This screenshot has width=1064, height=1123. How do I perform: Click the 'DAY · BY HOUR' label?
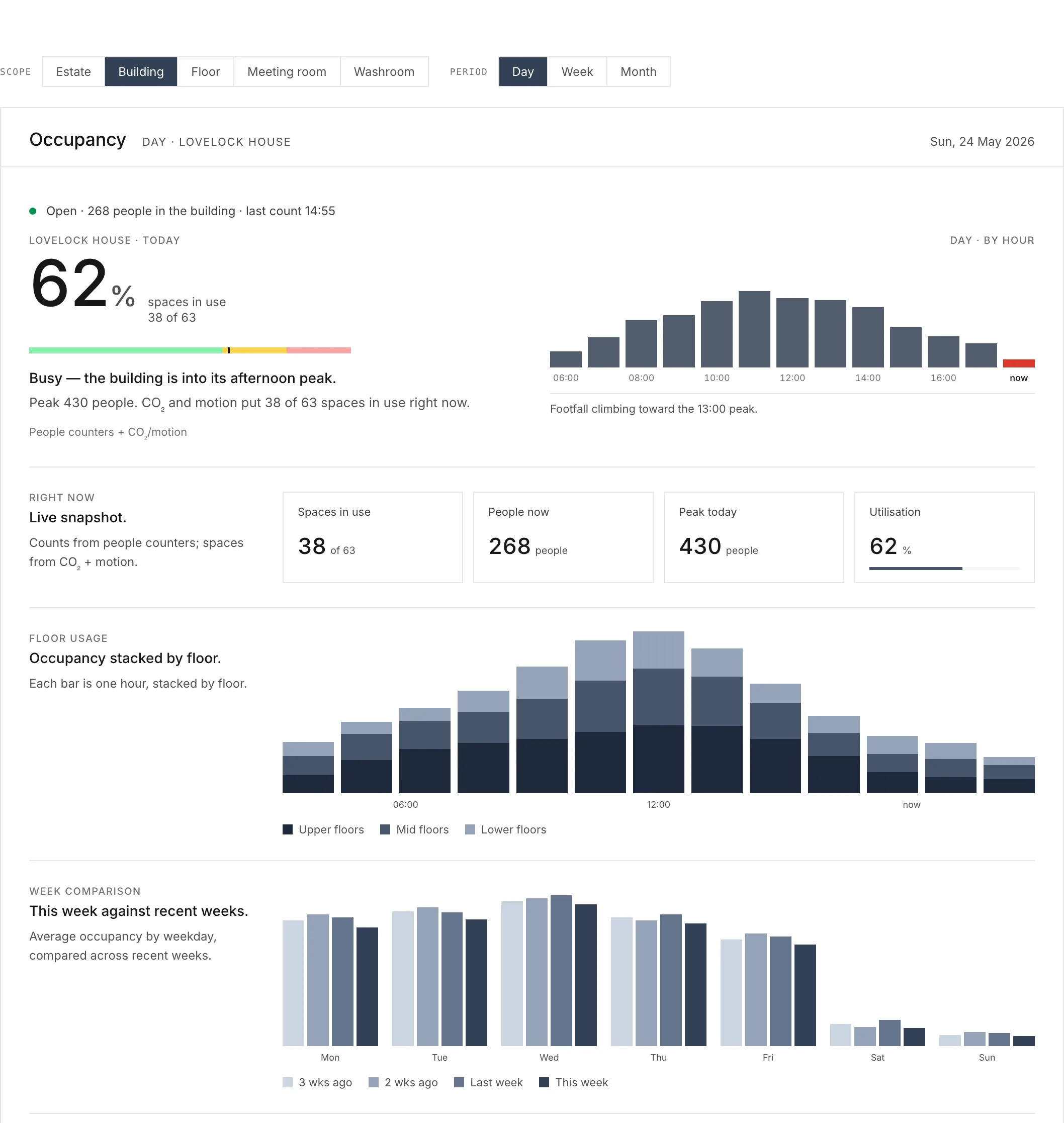click(992, 240)
